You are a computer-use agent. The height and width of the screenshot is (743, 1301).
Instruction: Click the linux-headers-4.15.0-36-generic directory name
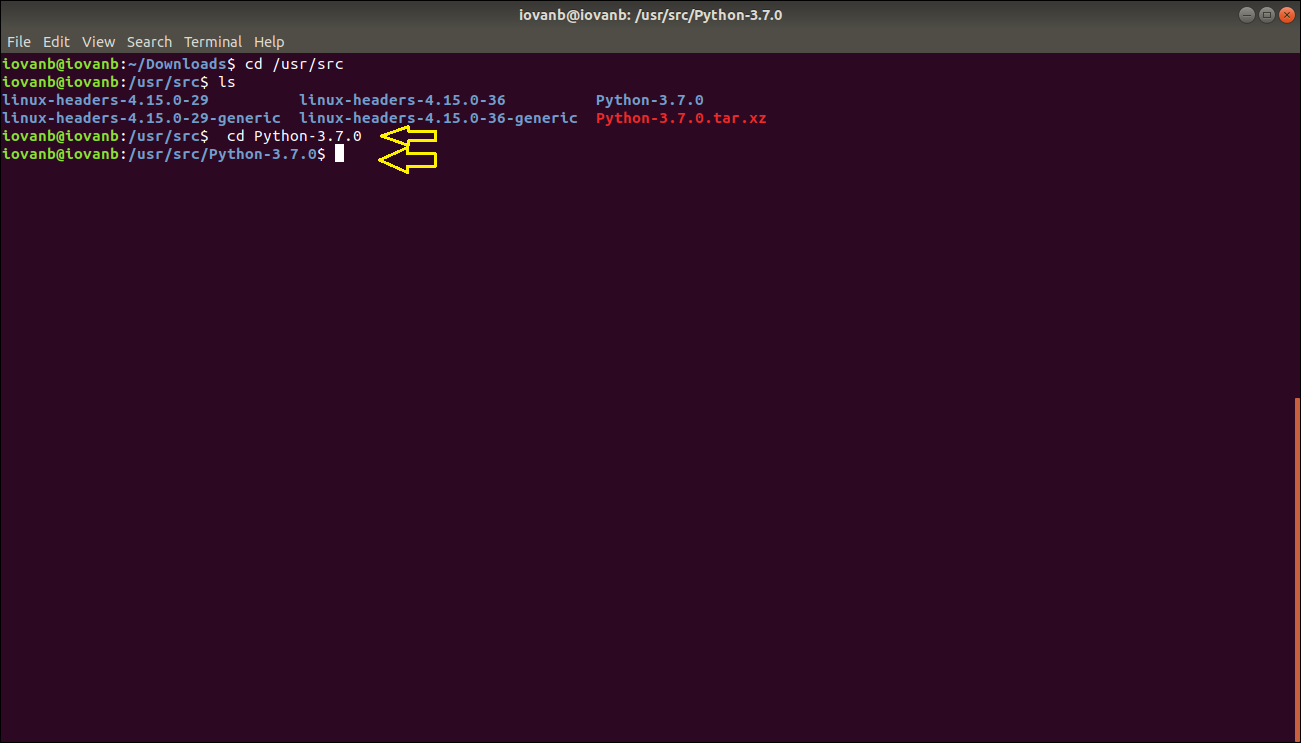click(x=438, y=117)
